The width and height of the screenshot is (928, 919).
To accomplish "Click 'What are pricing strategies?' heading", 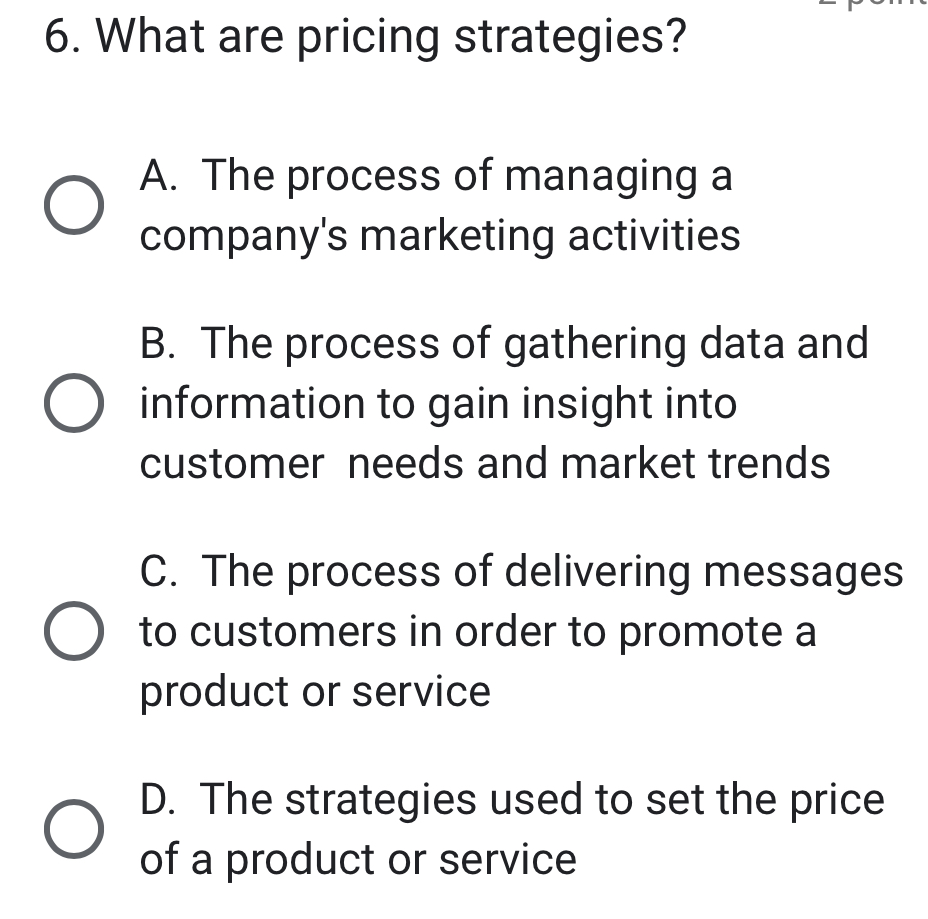I will (366, 36).
